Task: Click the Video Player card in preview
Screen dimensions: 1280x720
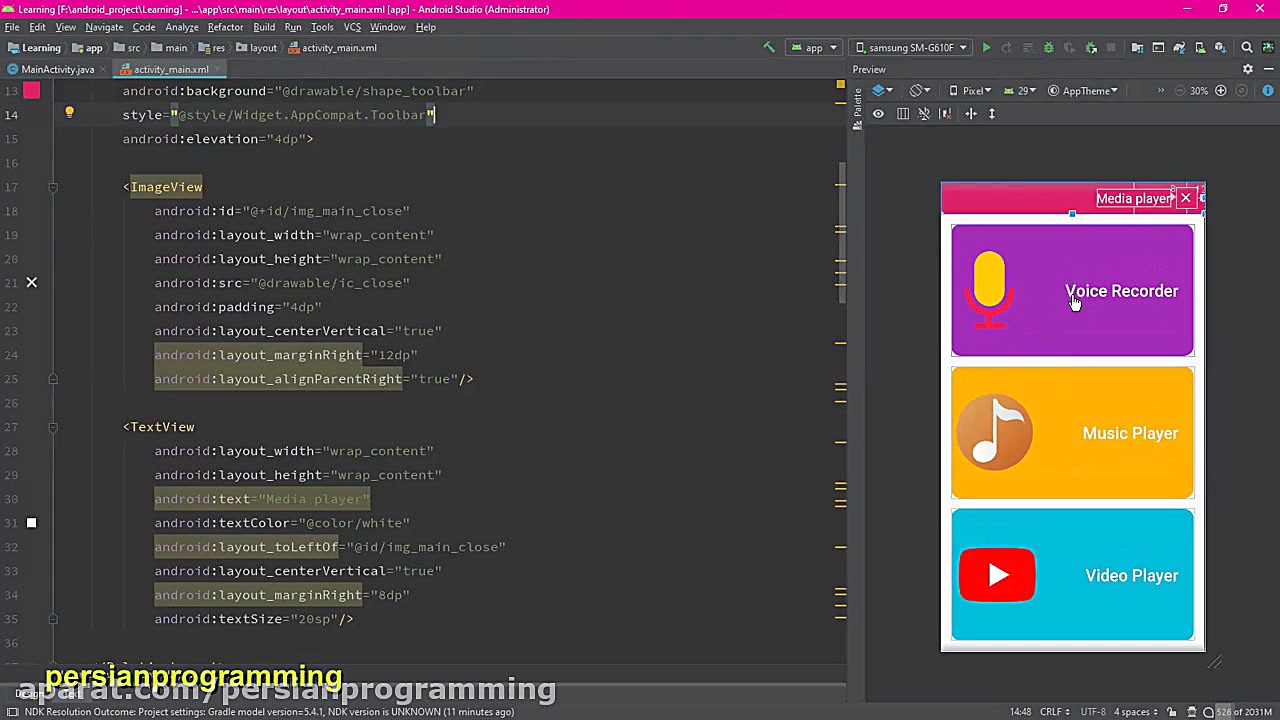Action: coord(1072,575)
